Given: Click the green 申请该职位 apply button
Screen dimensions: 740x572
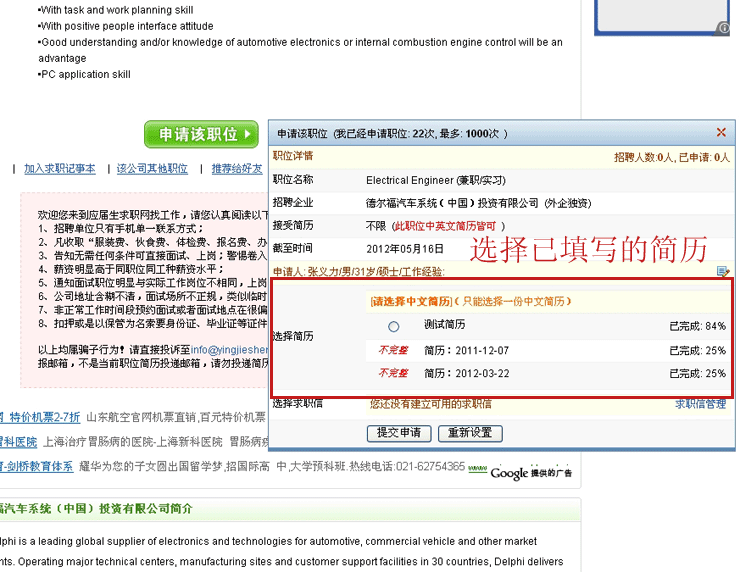Looking at the screenshot, I should 201,134.
